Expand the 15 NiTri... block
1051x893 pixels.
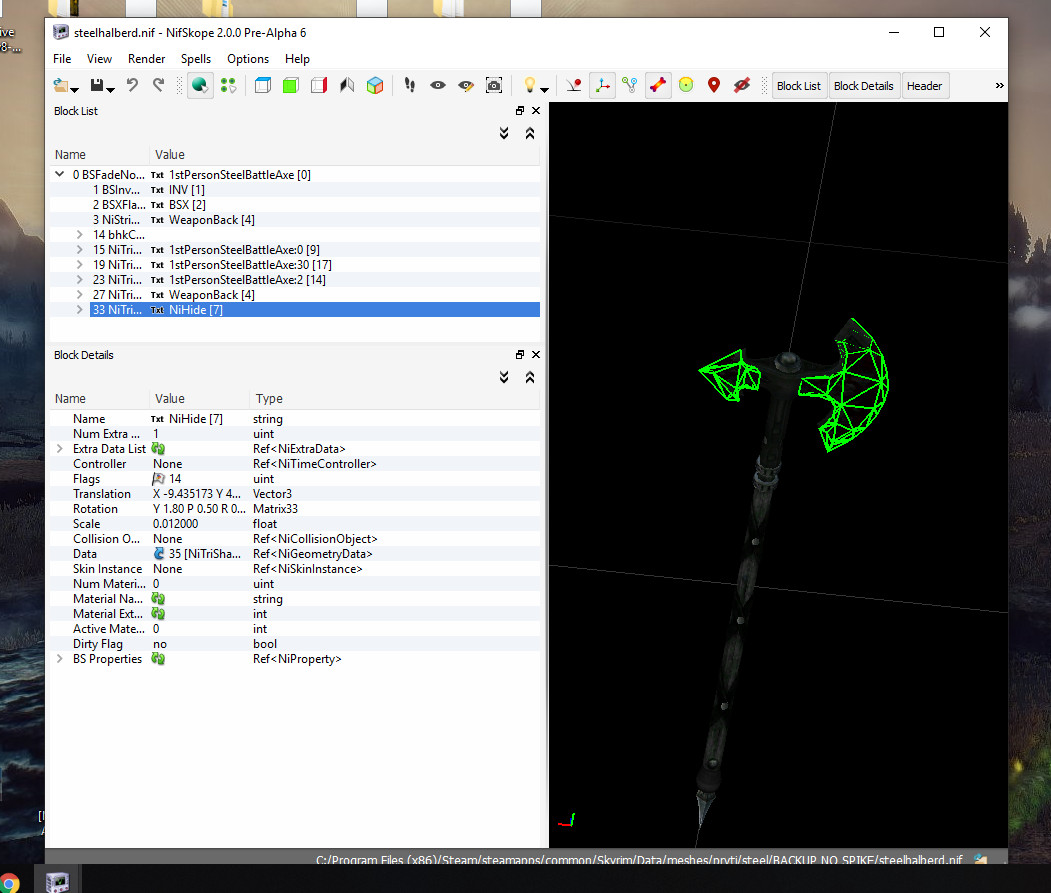(x=80, y=249)
